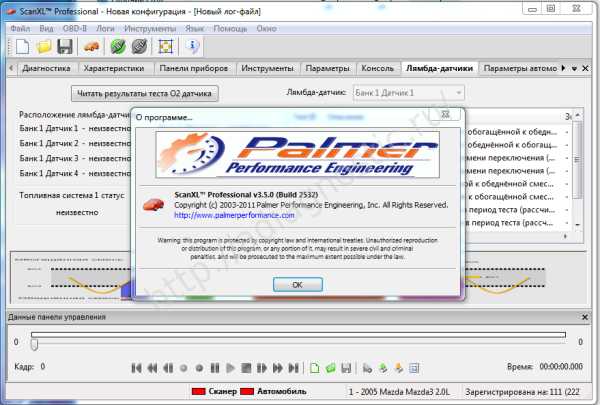600x405 pixels.
Task: Click OK in the О программе dialog
Action: tap(298, 284)
